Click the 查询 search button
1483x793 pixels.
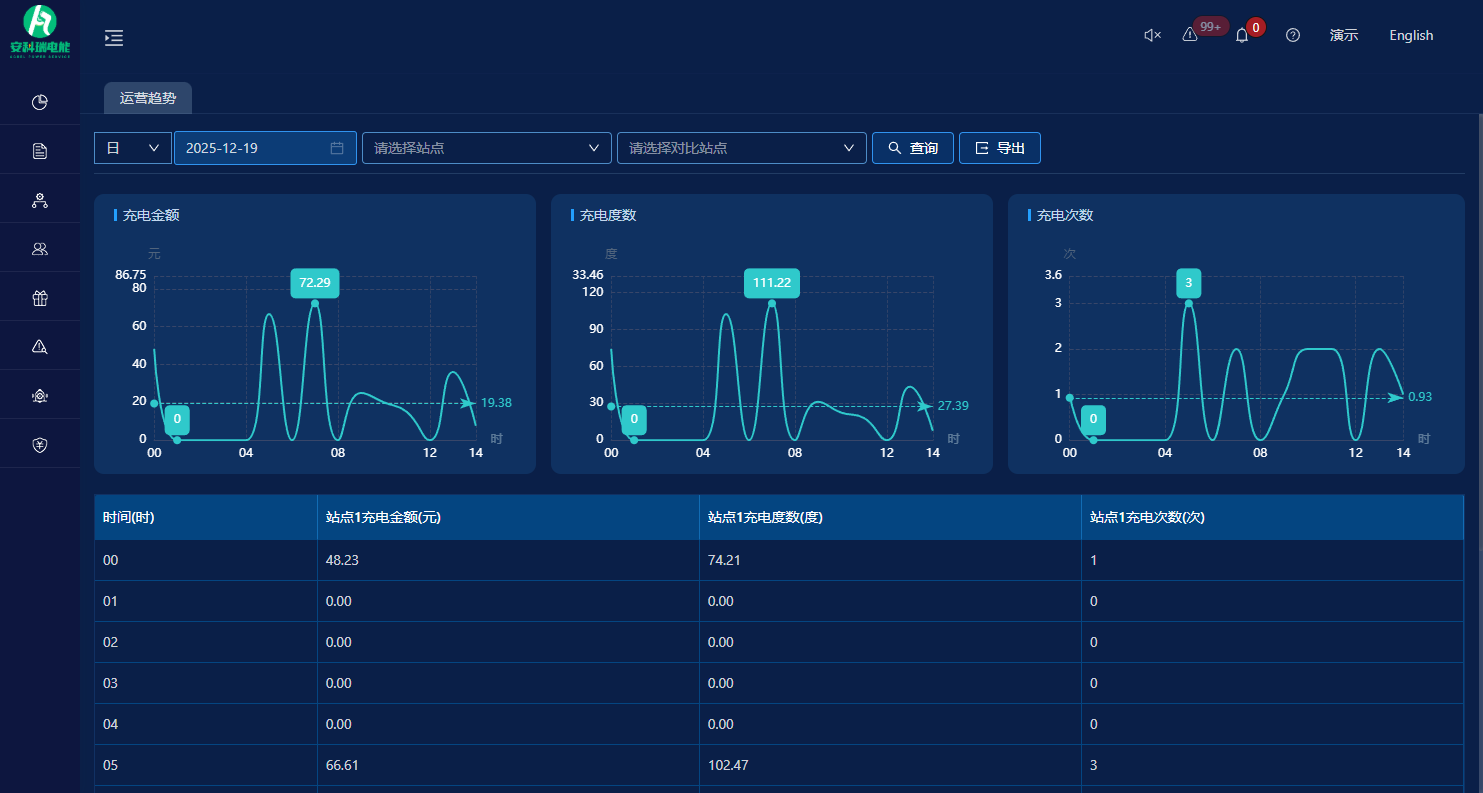[x=912, y=148]
